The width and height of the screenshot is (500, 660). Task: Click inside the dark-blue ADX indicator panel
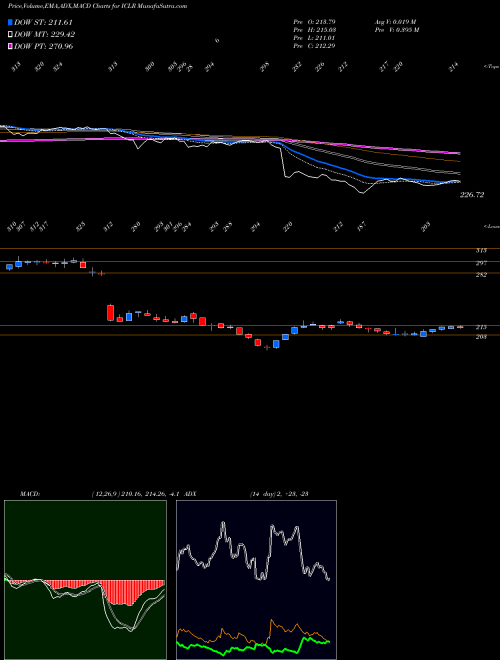point(256,580)
